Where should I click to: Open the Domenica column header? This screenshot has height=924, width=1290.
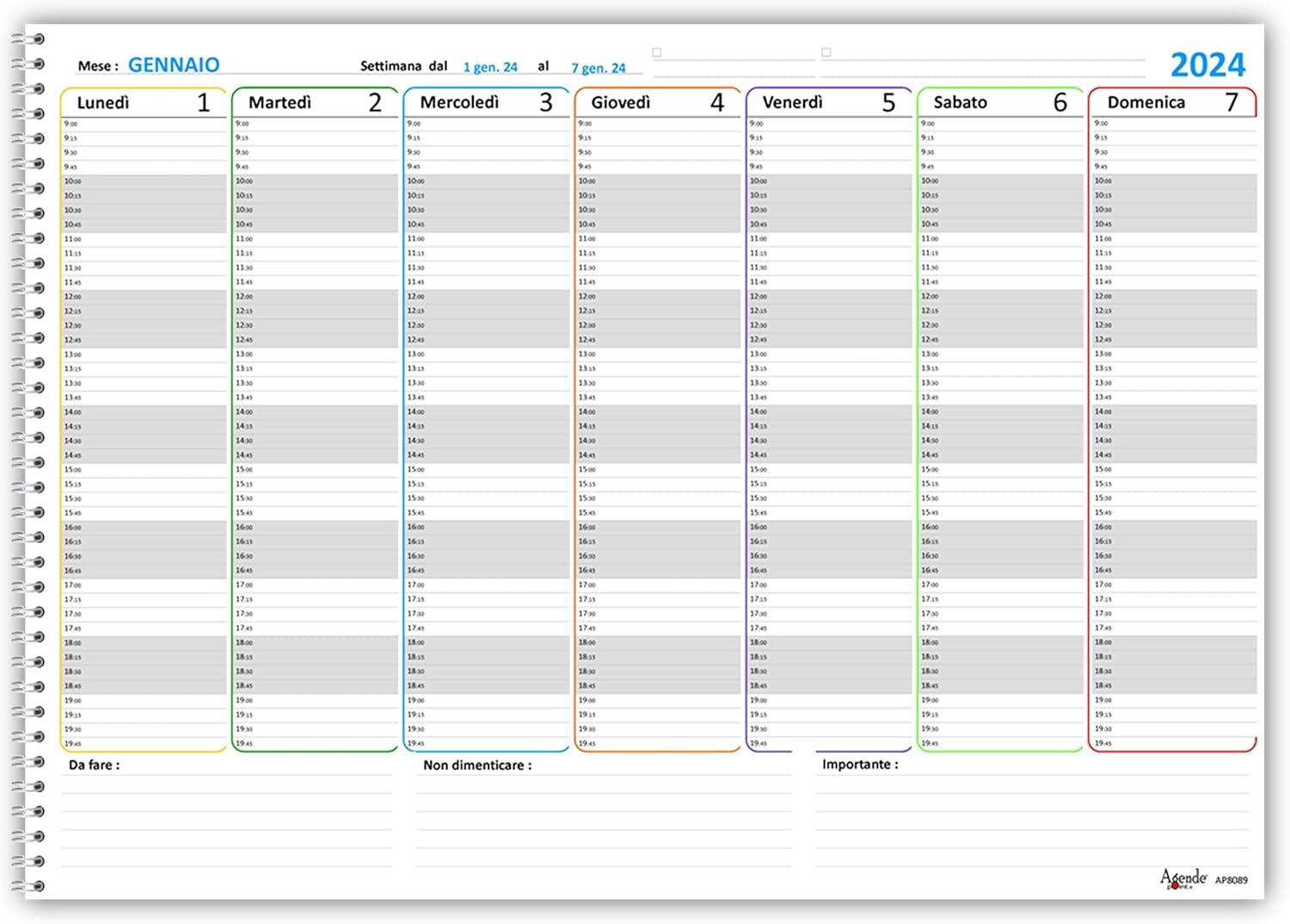pyautogui.click(x=1146, y=102)
